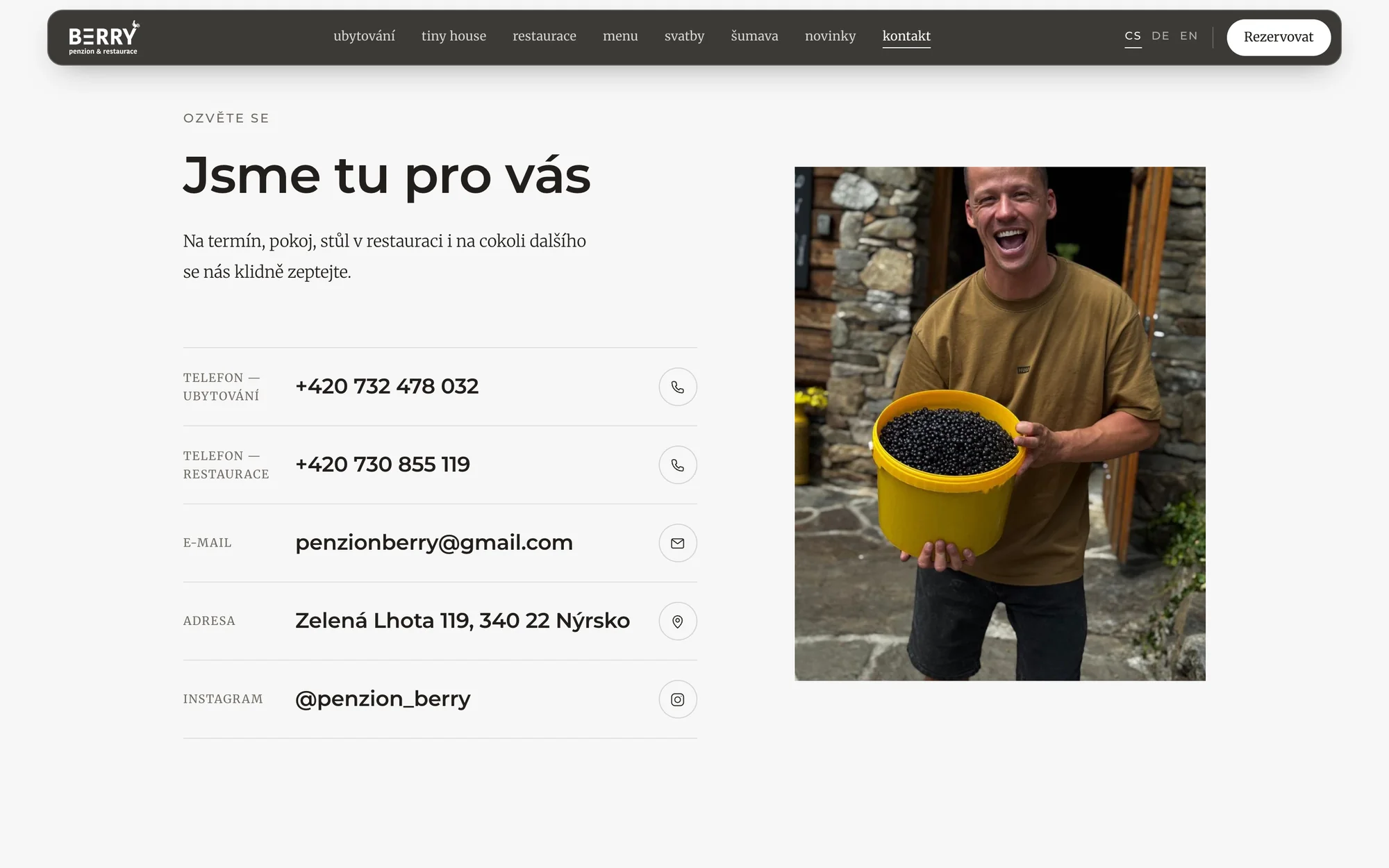
Task: Click the TELEFON — RESTAURACE label
Action: pyautogui.click(x=226, y=465)
